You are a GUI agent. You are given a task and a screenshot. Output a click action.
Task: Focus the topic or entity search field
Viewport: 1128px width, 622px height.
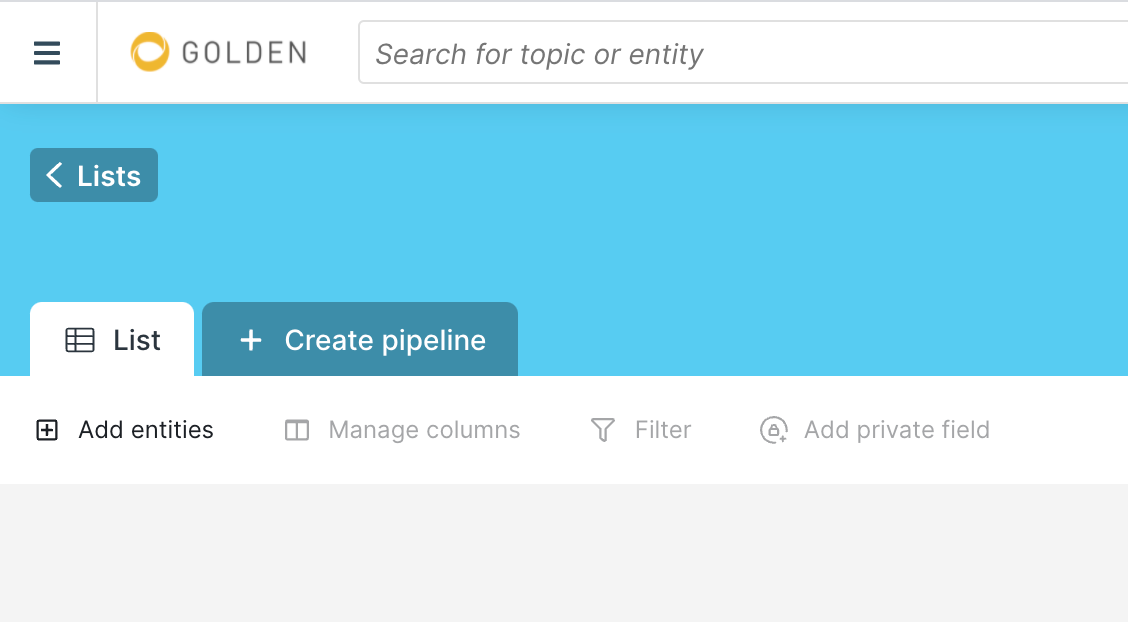(x=743, y=52)
